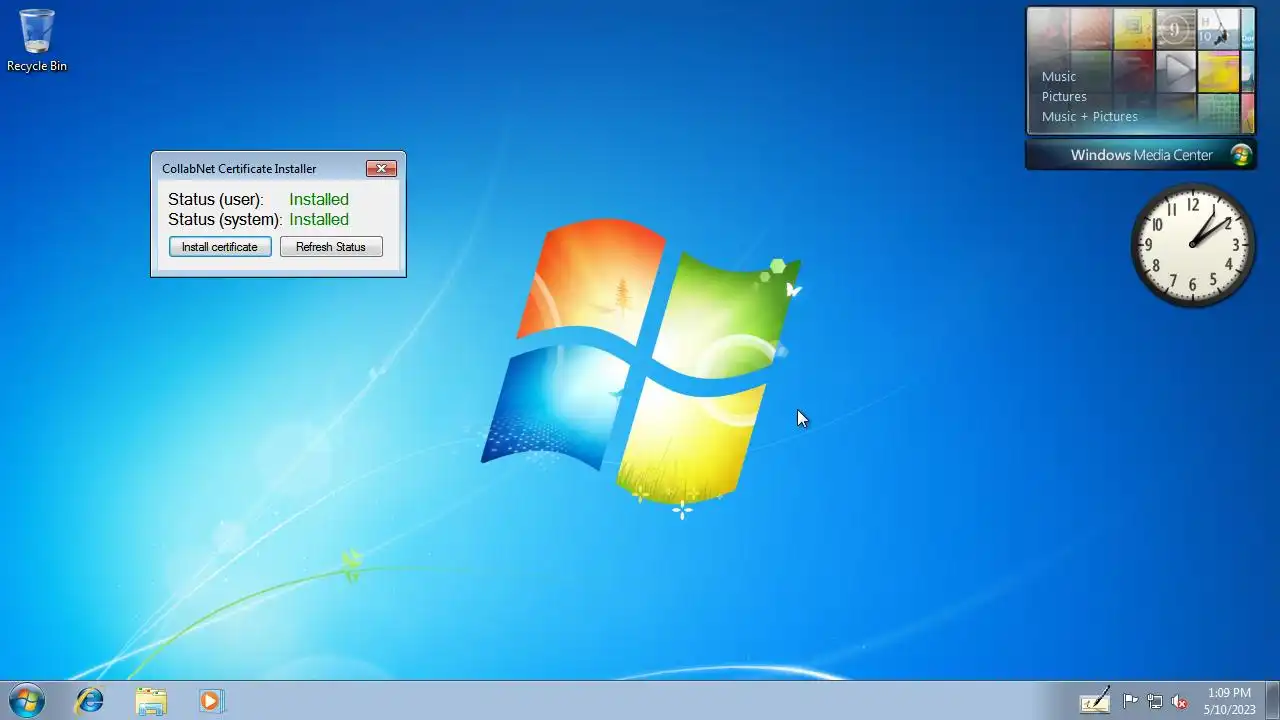Open the Windows Start menu orb
Viewport: 1280px width, 720px height.
point(26,701)
